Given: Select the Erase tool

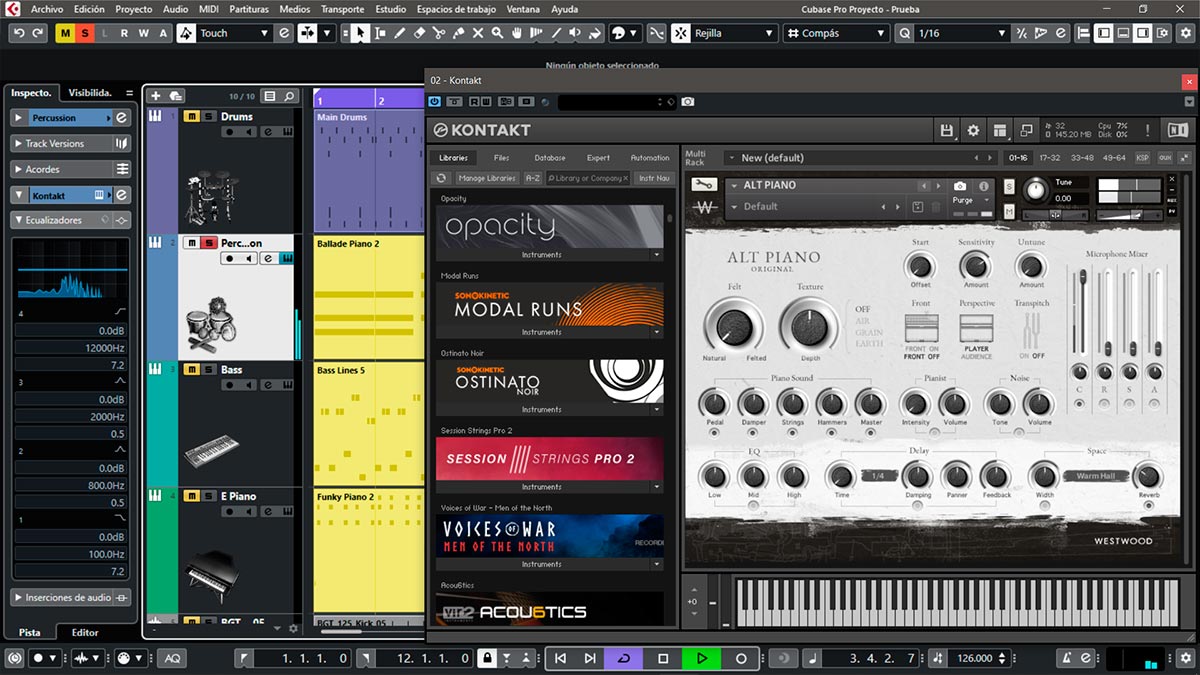Looking at the screenshot, I should tap(419, 33).
